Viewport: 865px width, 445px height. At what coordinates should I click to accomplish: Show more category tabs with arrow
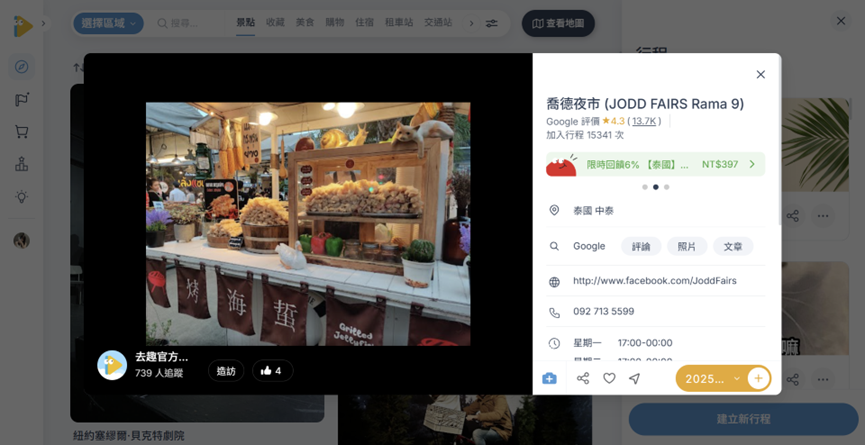point(471,23)
